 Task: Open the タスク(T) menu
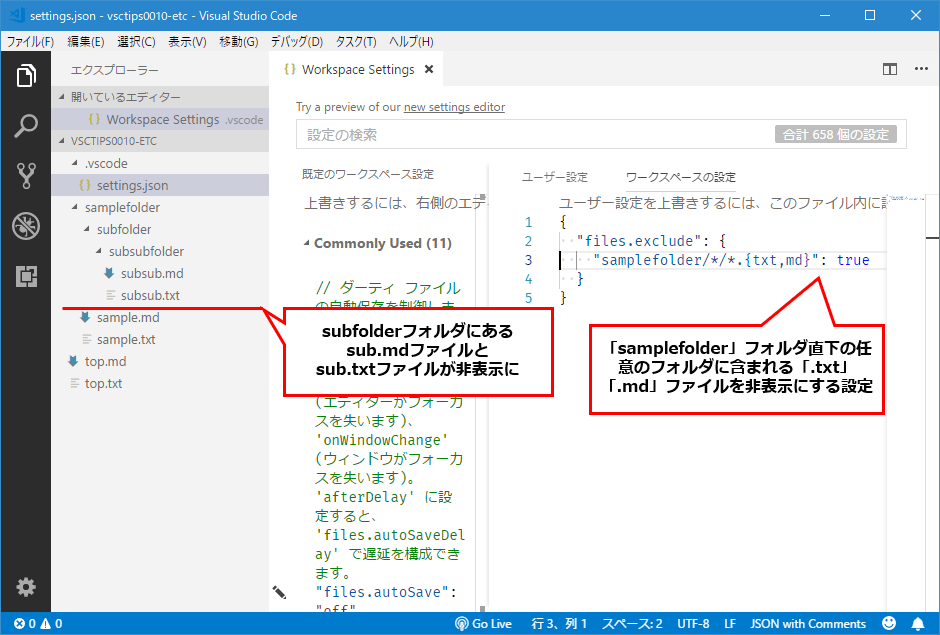tap(356, 41)
